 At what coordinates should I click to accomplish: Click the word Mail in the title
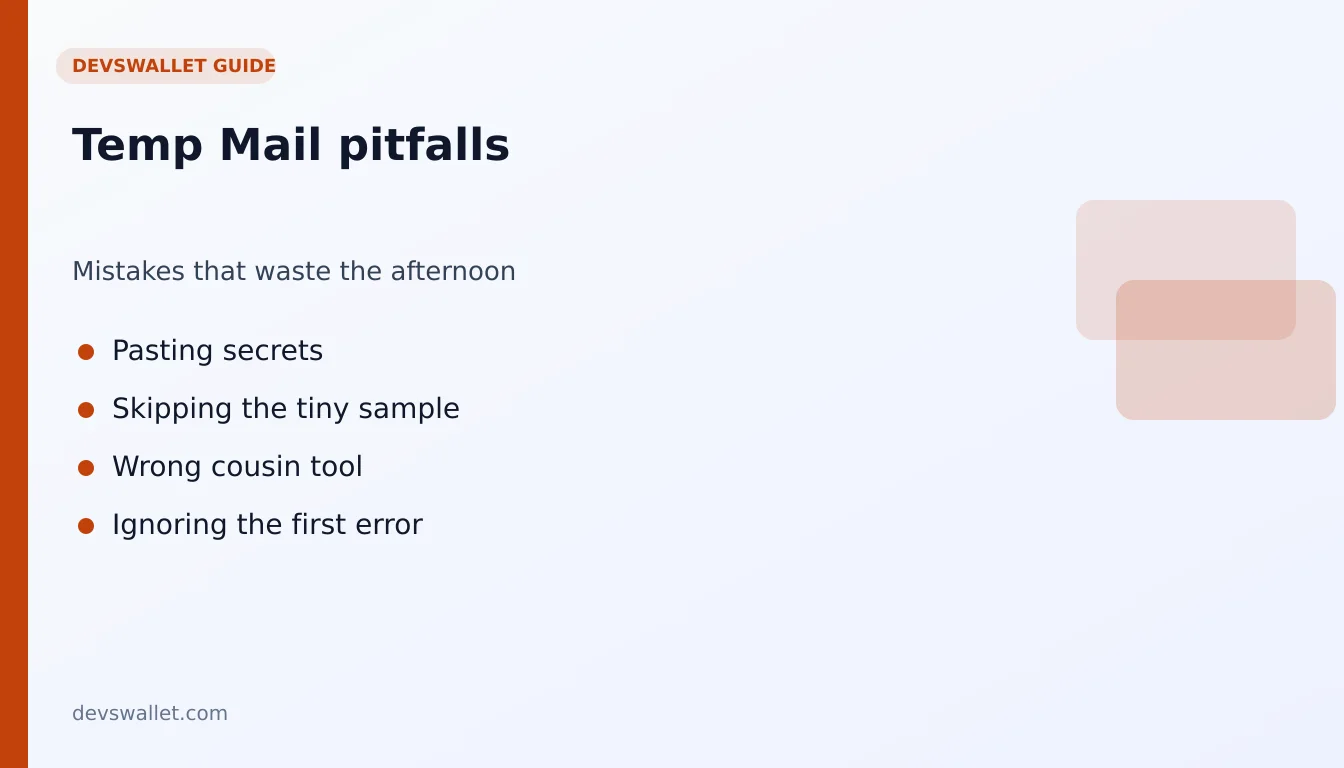tap(271, 145)
